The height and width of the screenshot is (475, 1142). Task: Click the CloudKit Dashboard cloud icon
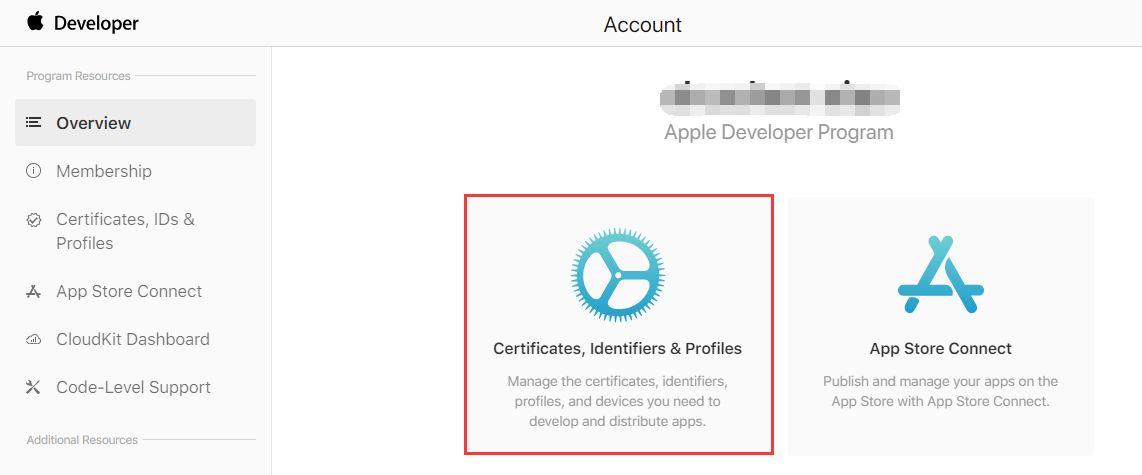pos(34,340)
